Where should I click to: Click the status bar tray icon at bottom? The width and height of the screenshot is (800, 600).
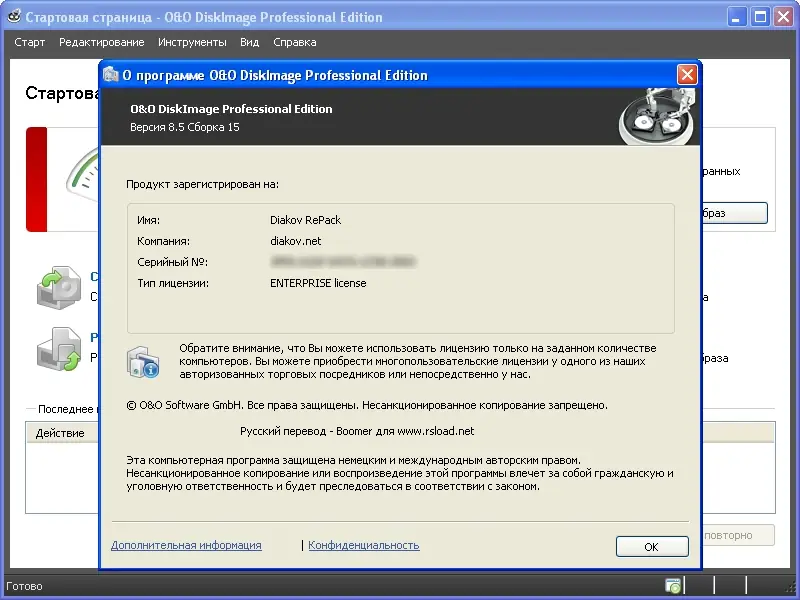click(x=673, y=585)
